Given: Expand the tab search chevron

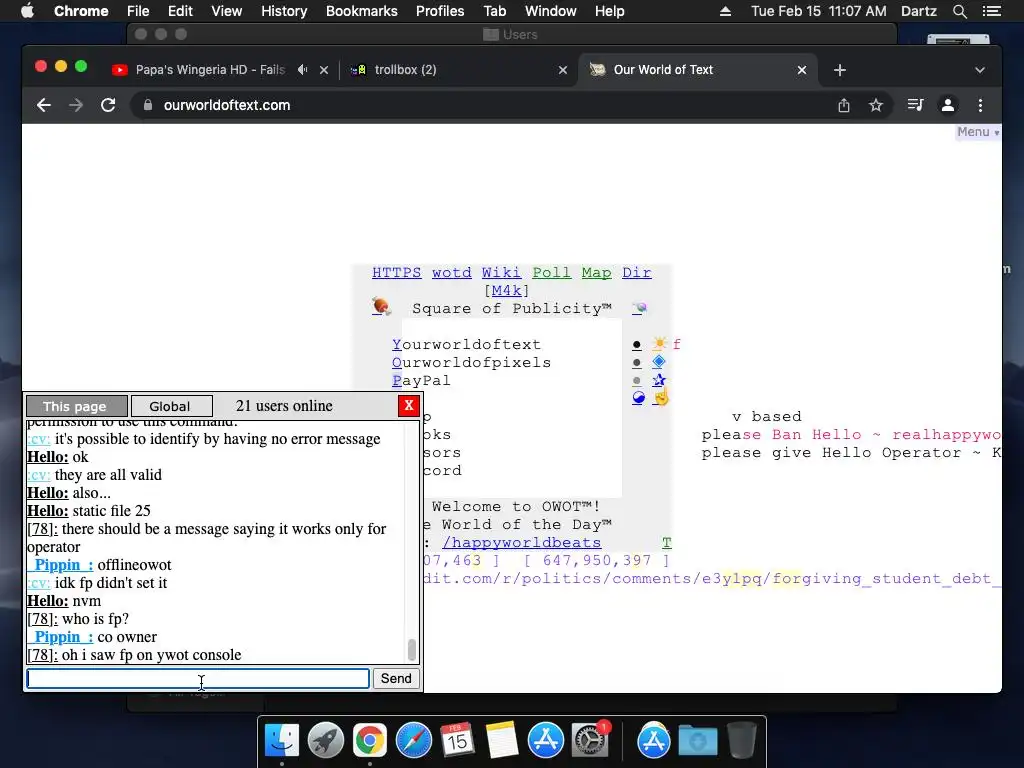Looking at the screenshot, I should pyautogui.click(x=980, y=70).
